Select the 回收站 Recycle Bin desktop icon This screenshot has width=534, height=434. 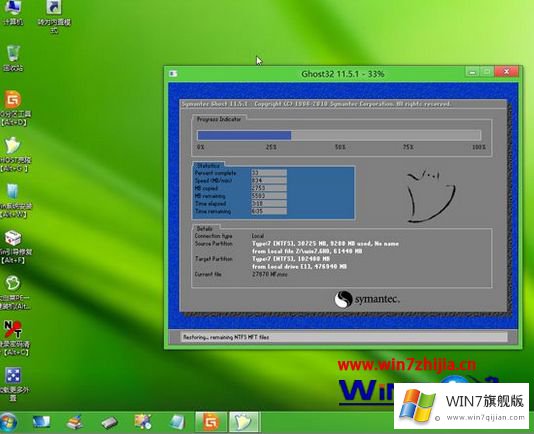pos(13,57)
